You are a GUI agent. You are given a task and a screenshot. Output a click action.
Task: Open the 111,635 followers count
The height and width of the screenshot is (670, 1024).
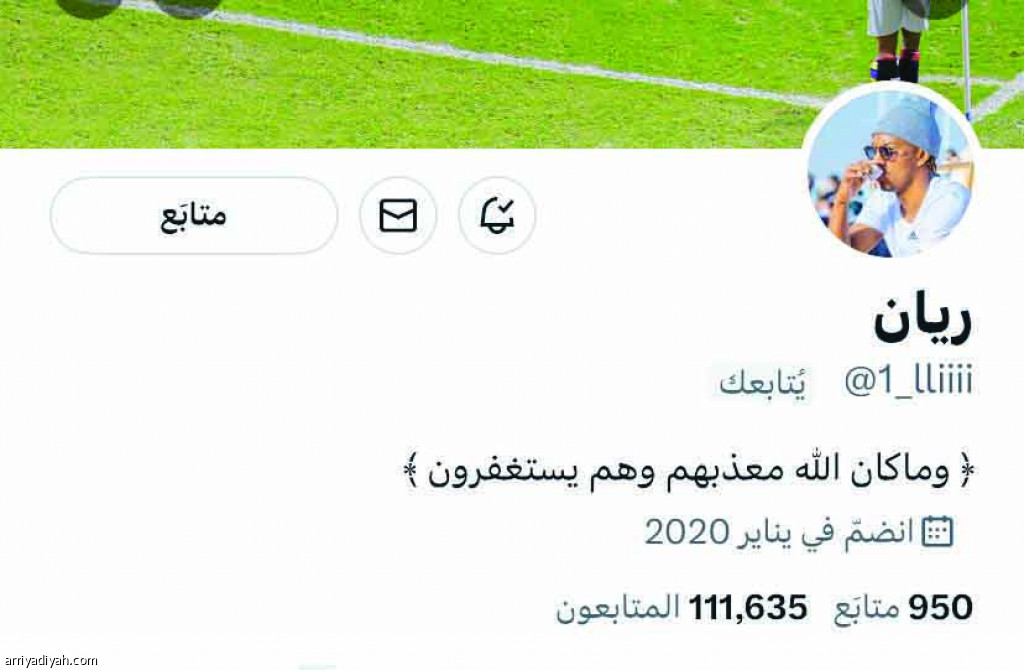click(748, 608)
